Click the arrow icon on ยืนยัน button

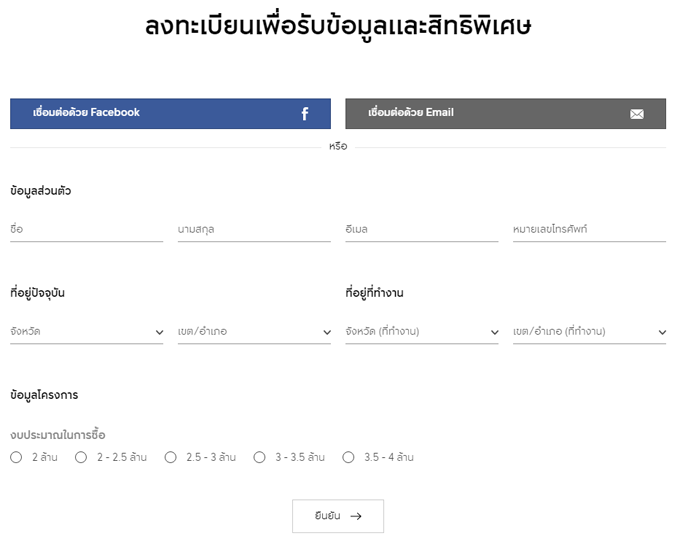coord(356,516)
